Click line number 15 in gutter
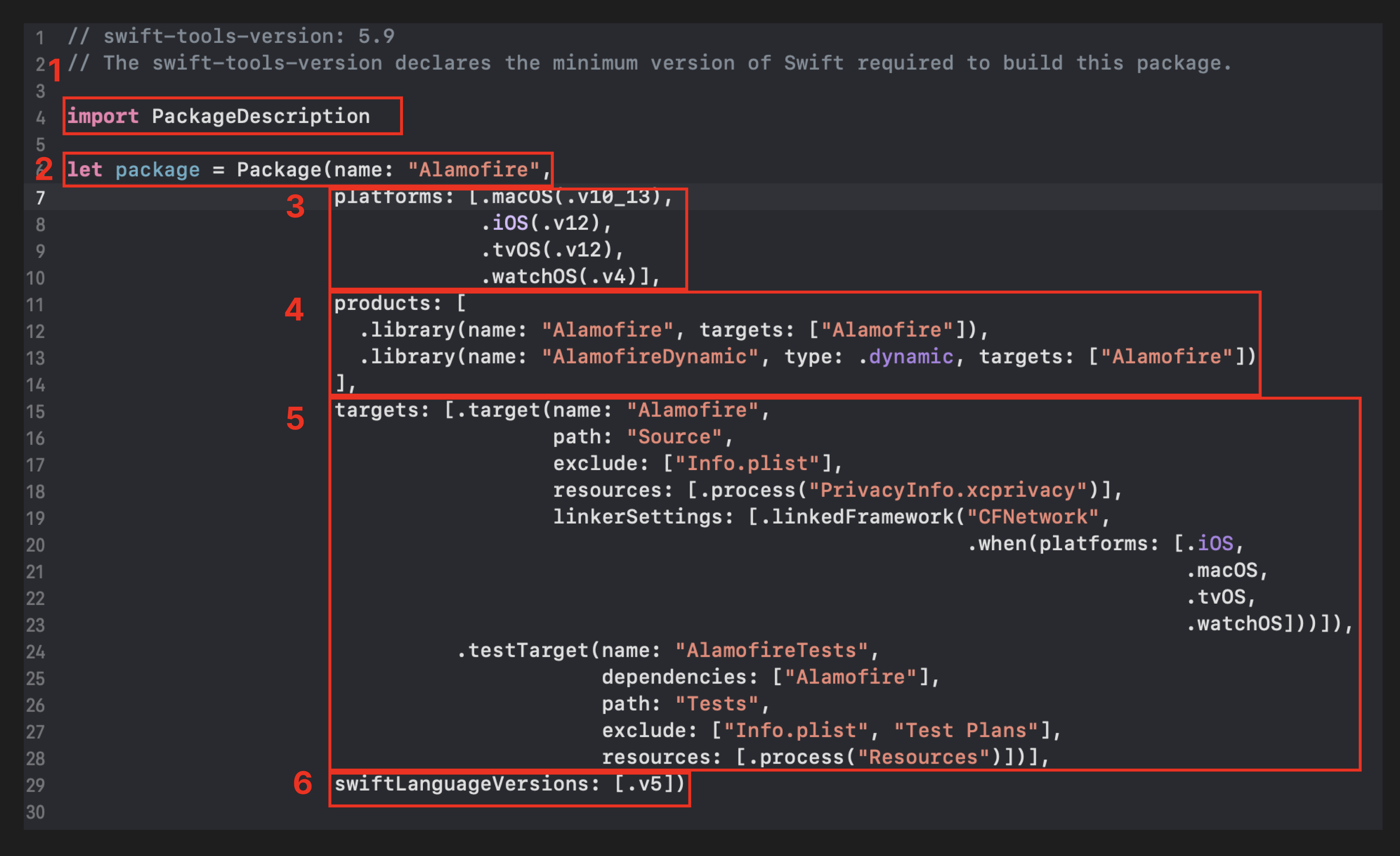The height and width of the screenshot is (856, 1400). point(35,412)
